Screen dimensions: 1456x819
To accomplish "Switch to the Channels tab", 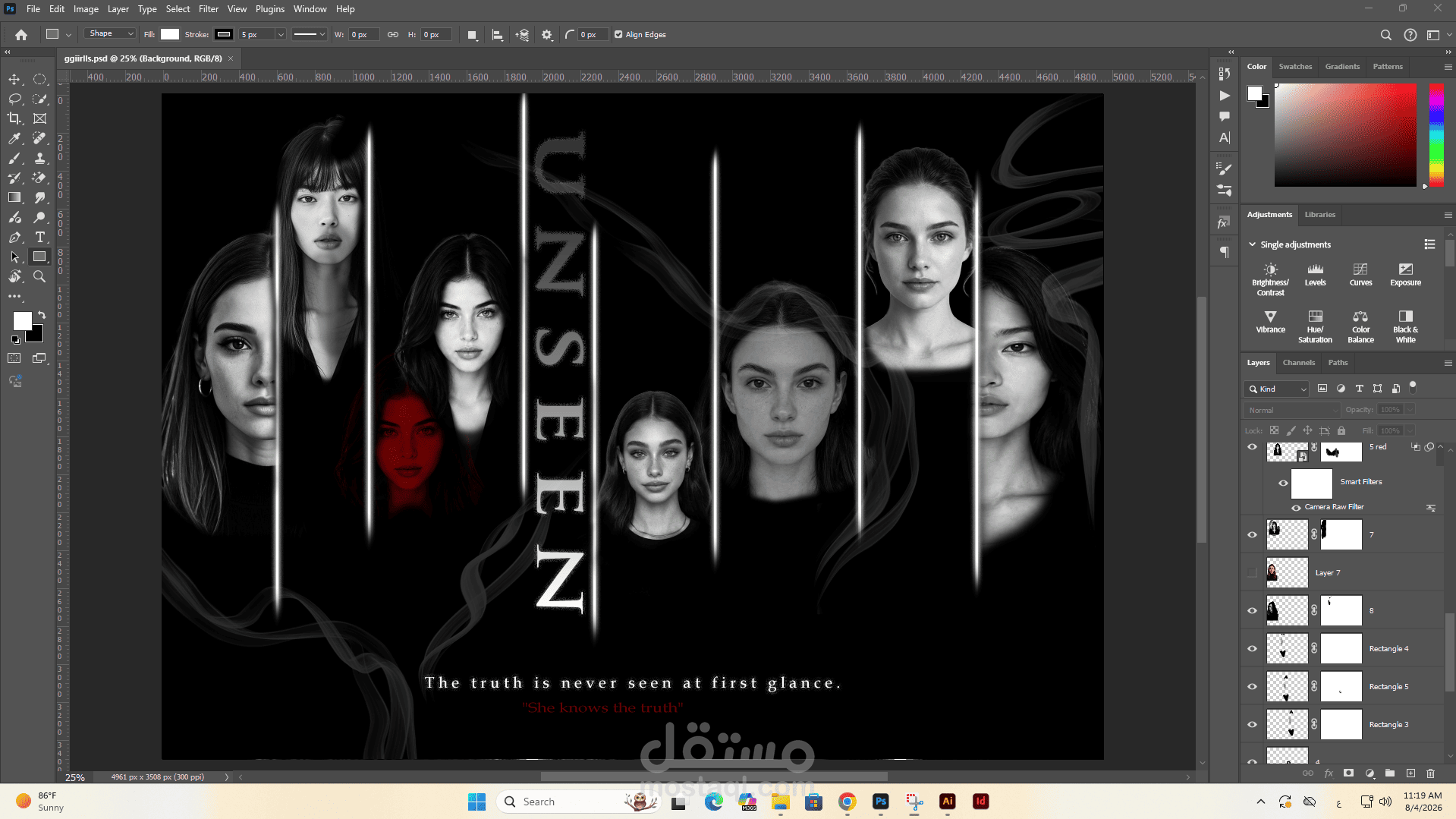I will click(1298, 362).
